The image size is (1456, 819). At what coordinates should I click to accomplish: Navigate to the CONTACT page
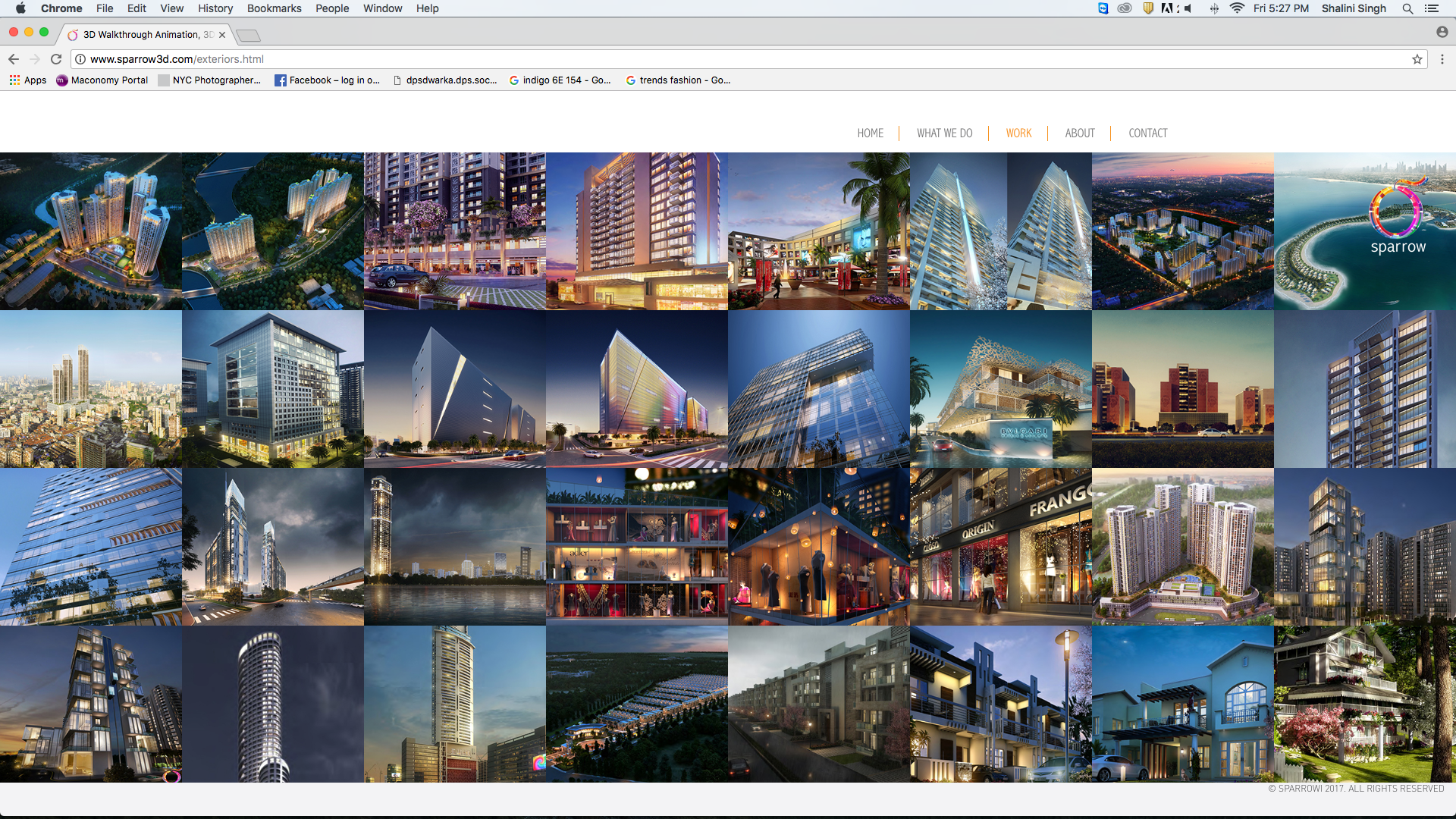(x=1147, y=133)
